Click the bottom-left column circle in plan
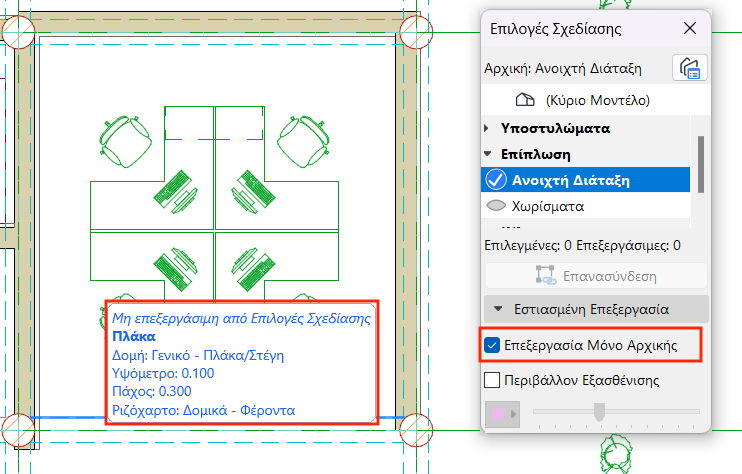Screen dimensions: 742x474 [x=18, y=430]
